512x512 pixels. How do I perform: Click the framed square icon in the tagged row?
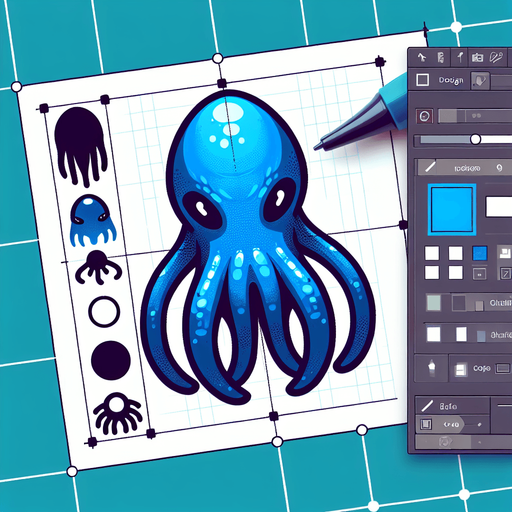tap(425, 424)
